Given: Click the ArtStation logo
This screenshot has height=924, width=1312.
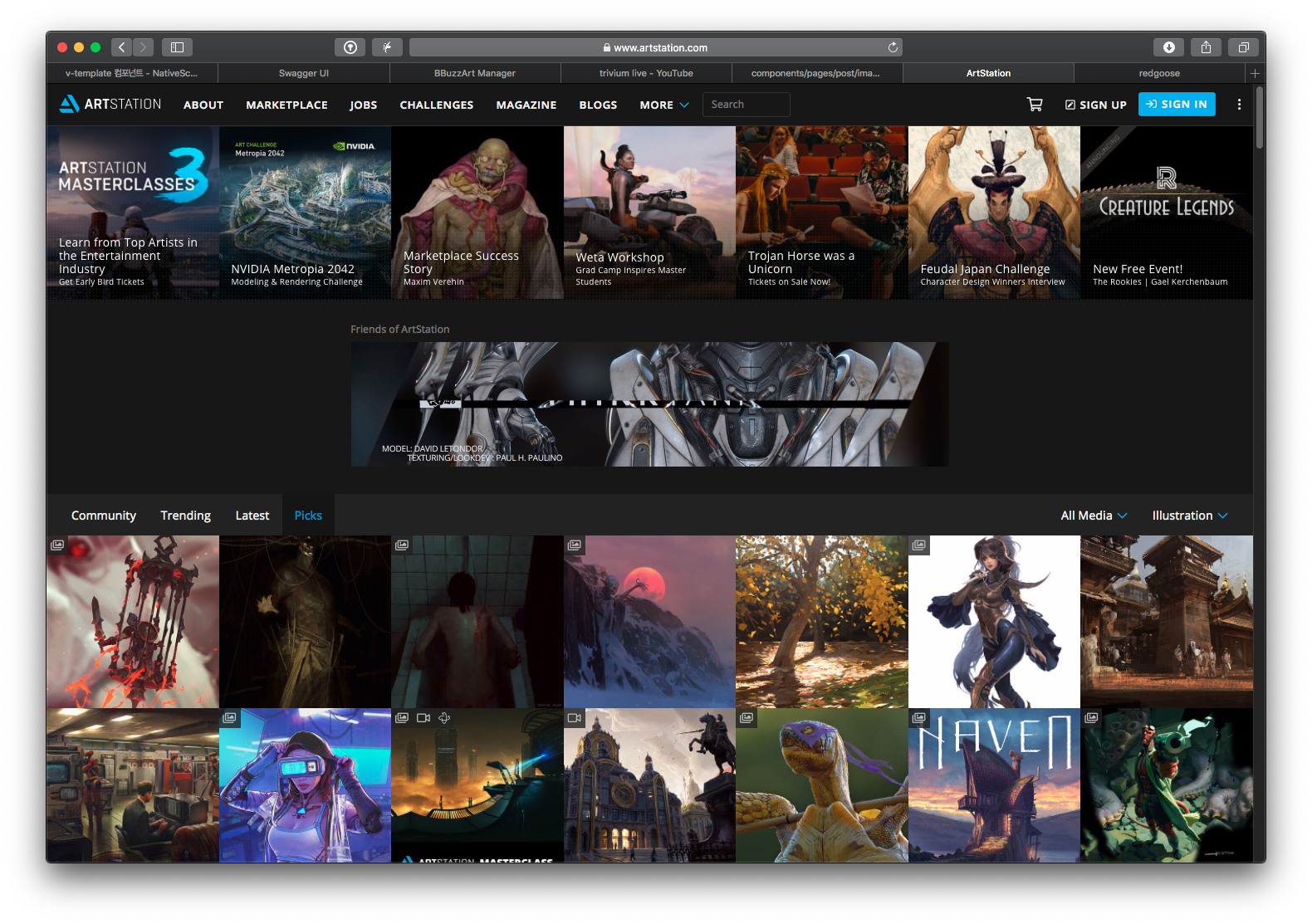Looking at the screenshot, I should click(110, 104).
